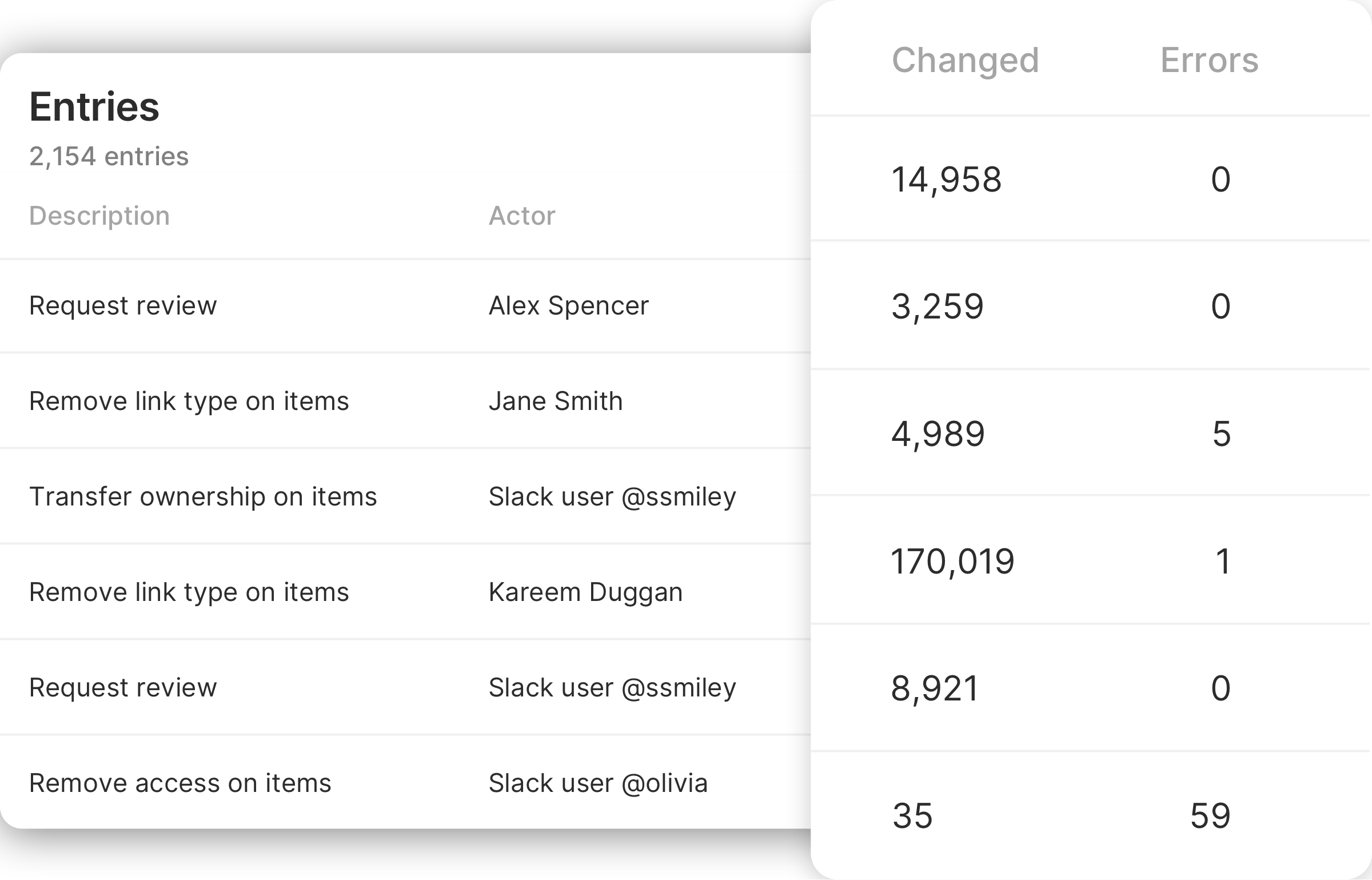Click the 2,154 entries count text
1372x880 pixels.
pos(109,156)
